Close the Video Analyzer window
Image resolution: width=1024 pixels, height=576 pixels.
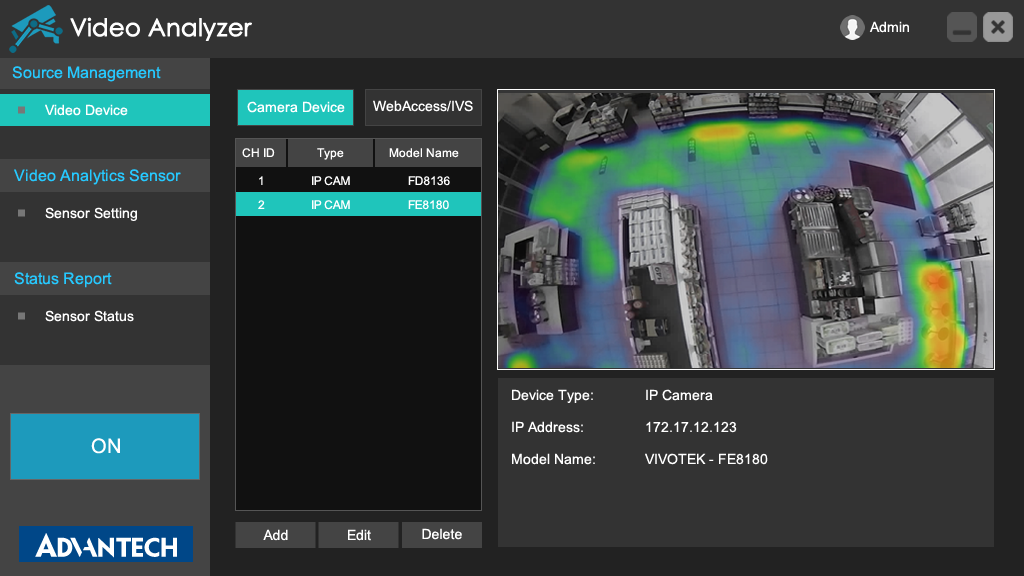pyautogui.click(x=997, y=28)
